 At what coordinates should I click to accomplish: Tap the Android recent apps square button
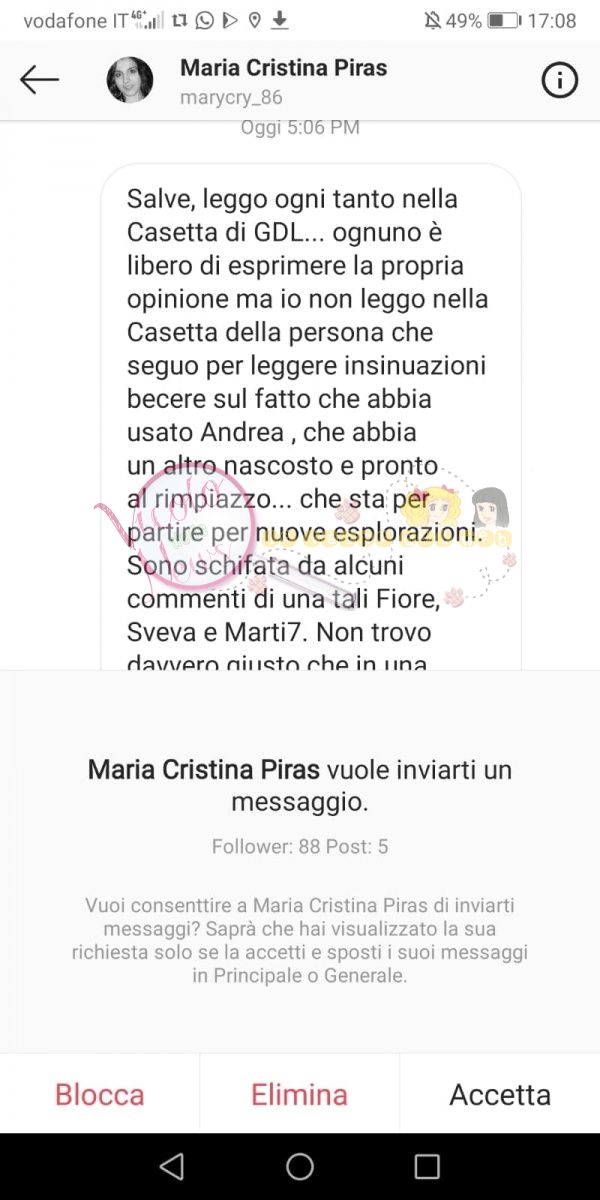[x=427, y=1166]
